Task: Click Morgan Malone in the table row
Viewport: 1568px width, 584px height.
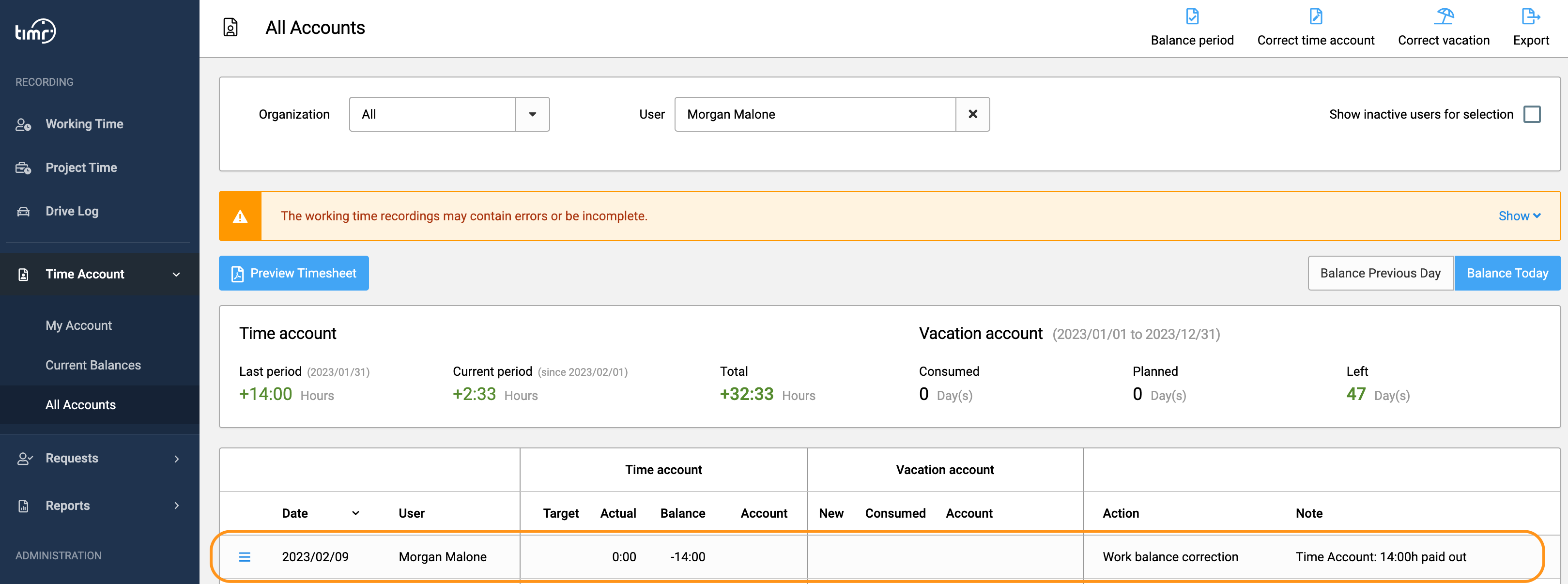Action: pyautogui.click(x=443, y=557)
